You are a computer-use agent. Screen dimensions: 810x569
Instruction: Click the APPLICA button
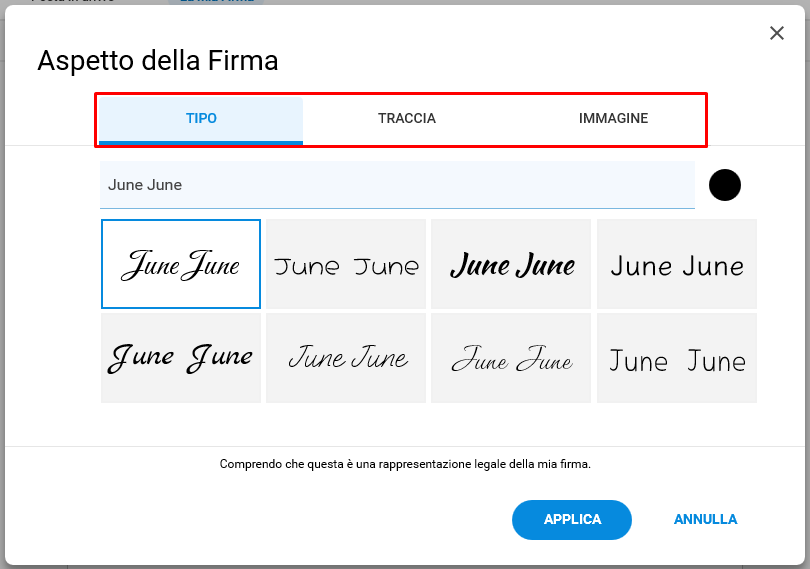tap(572, 519)
